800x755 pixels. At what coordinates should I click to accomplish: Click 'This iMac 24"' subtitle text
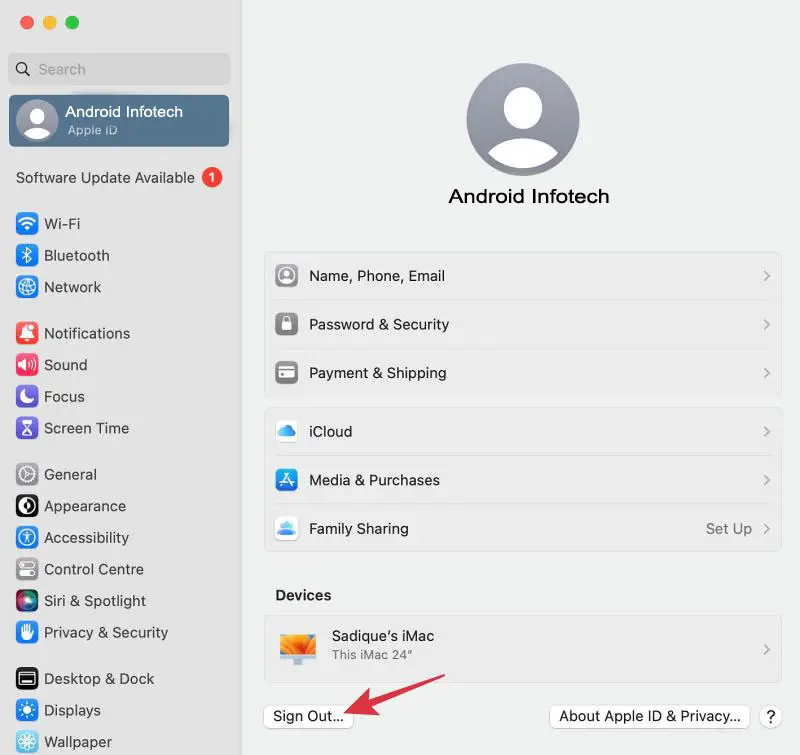pyautogui.click(x=372, y=655)
